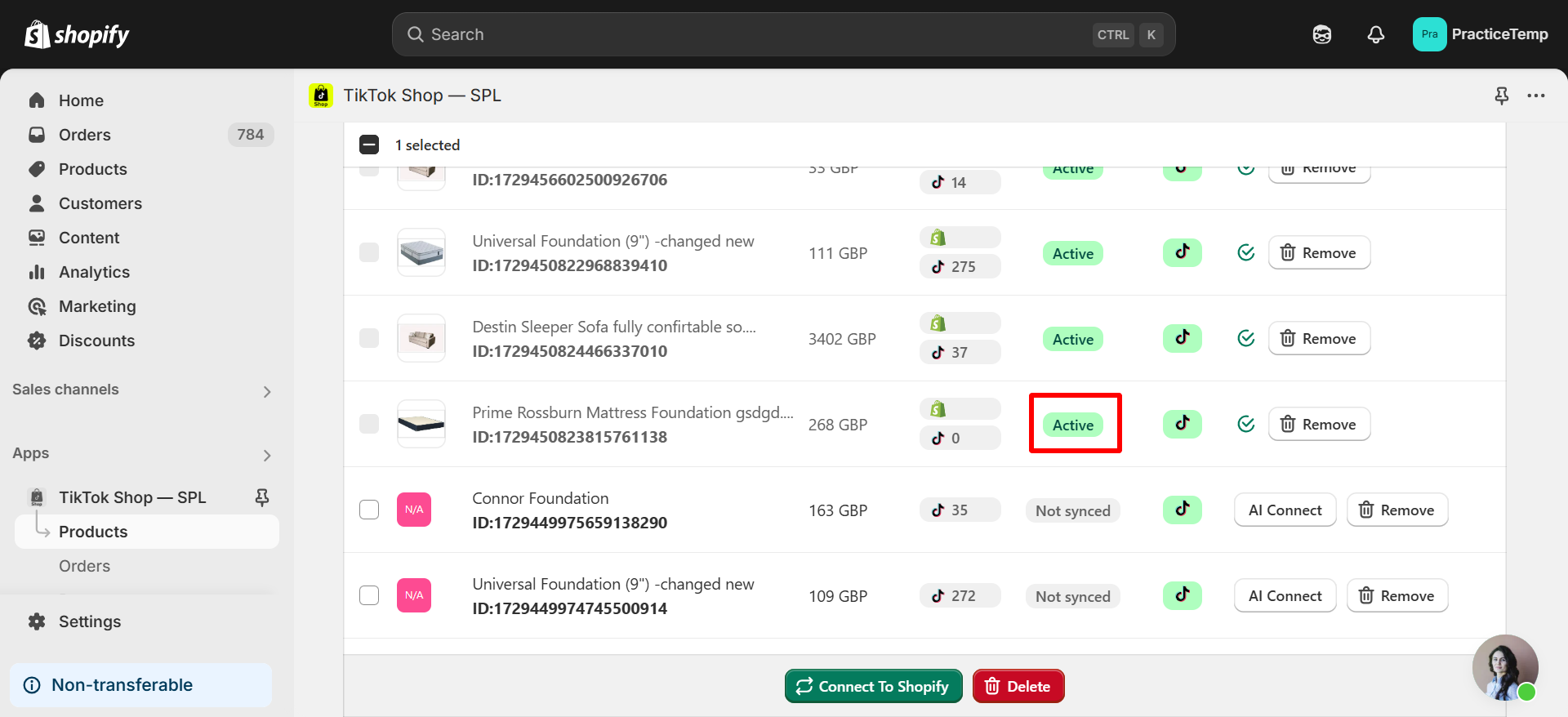This screenshot has height=717, width=1568.
Task: Click TikTok channel icon for Universal Foundation 111 GBP
Action: click(1182, 252)
